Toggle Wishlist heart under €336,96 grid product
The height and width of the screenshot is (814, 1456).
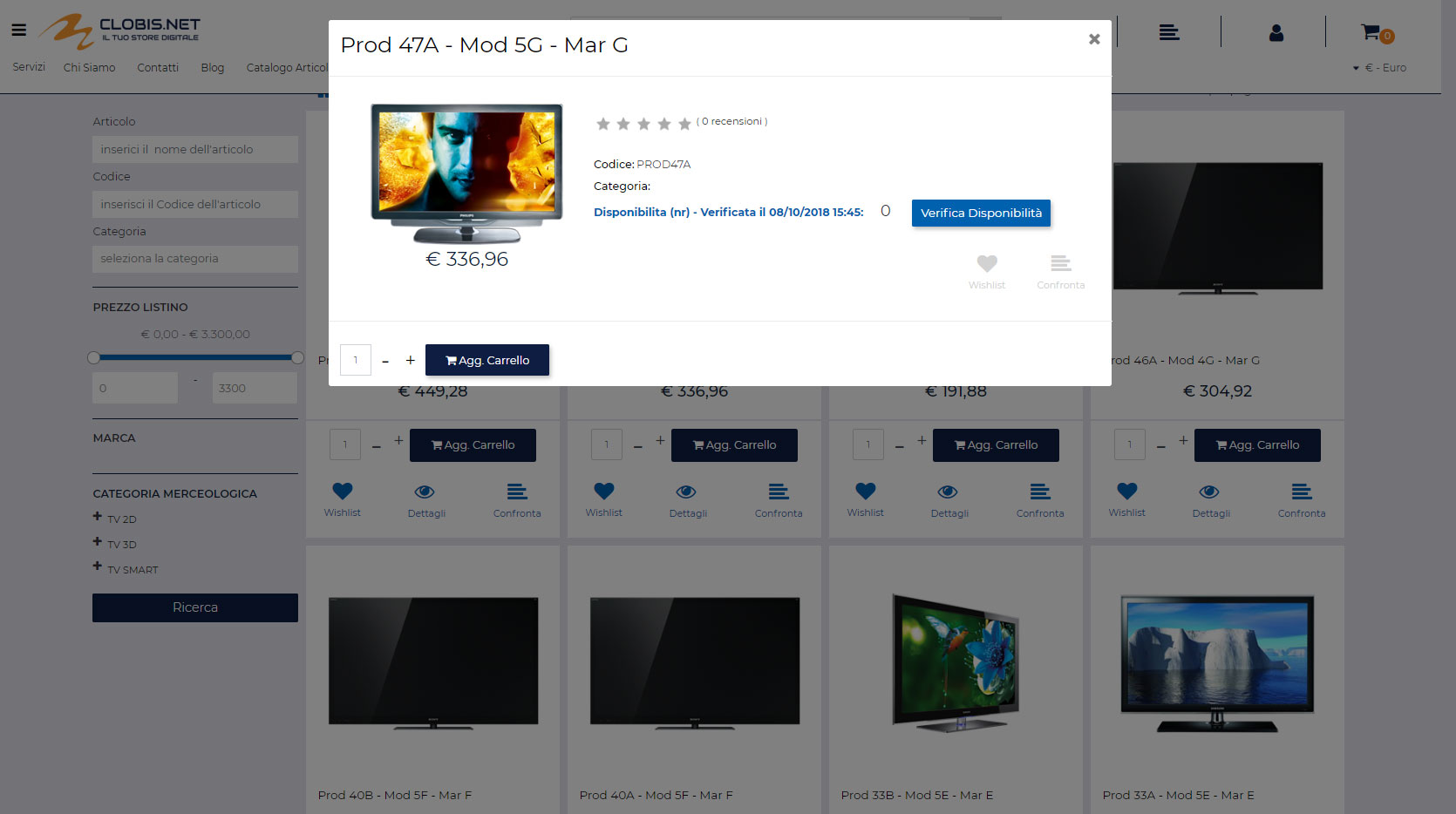(603, 492)
